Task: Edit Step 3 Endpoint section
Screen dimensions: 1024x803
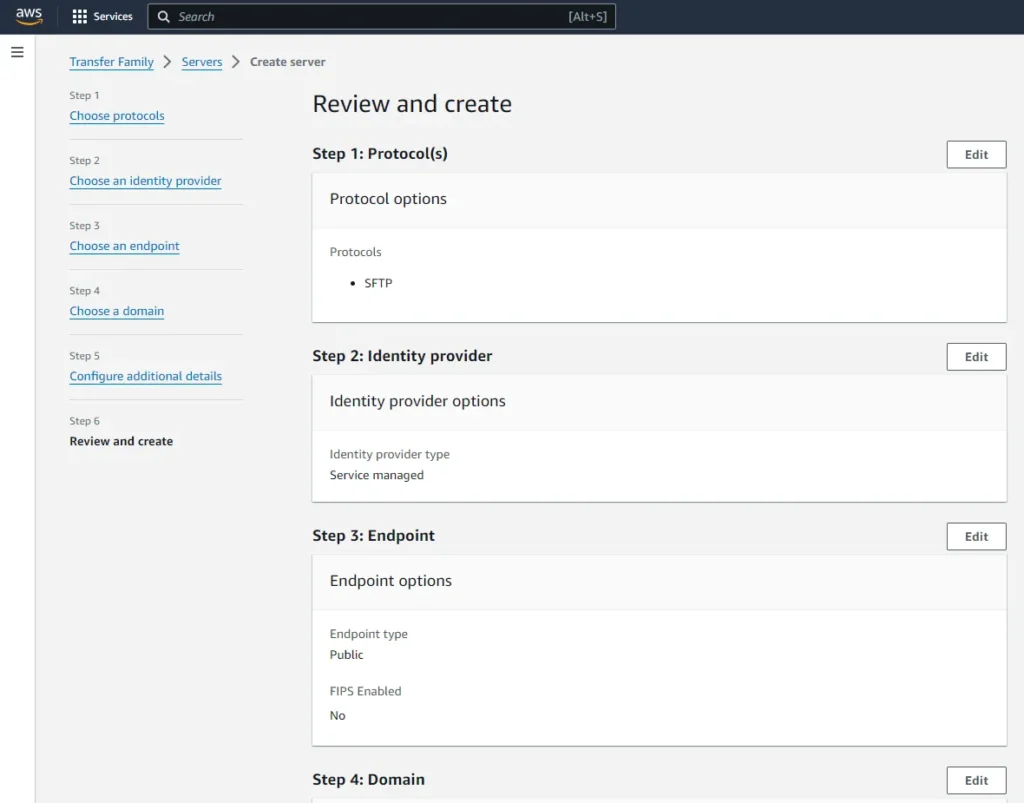Action: pos(975,537)
